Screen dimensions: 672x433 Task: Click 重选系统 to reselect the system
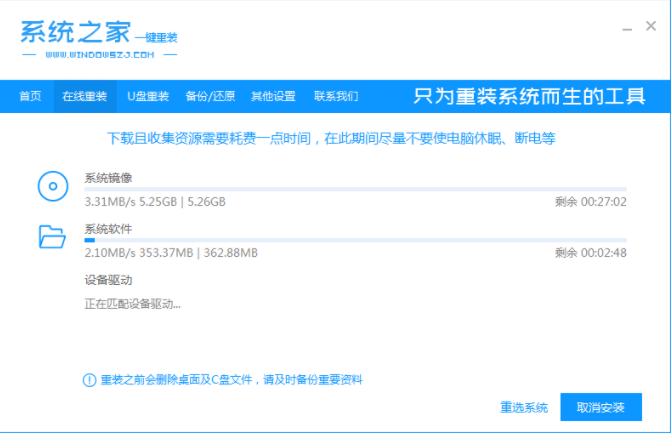coord(524,408)
